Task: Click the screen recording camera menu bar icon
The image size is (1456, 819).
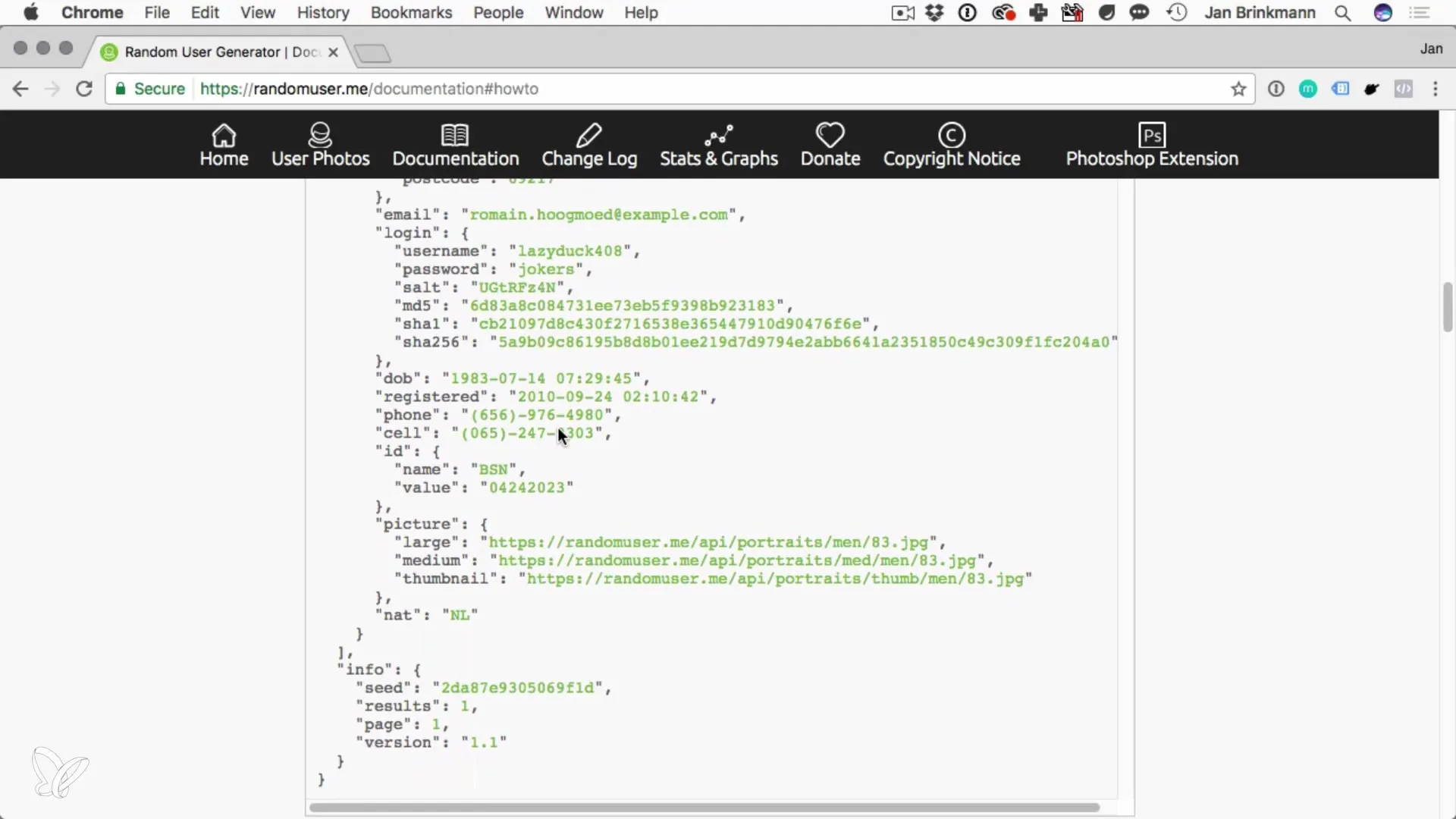Action: coord(902,13)
